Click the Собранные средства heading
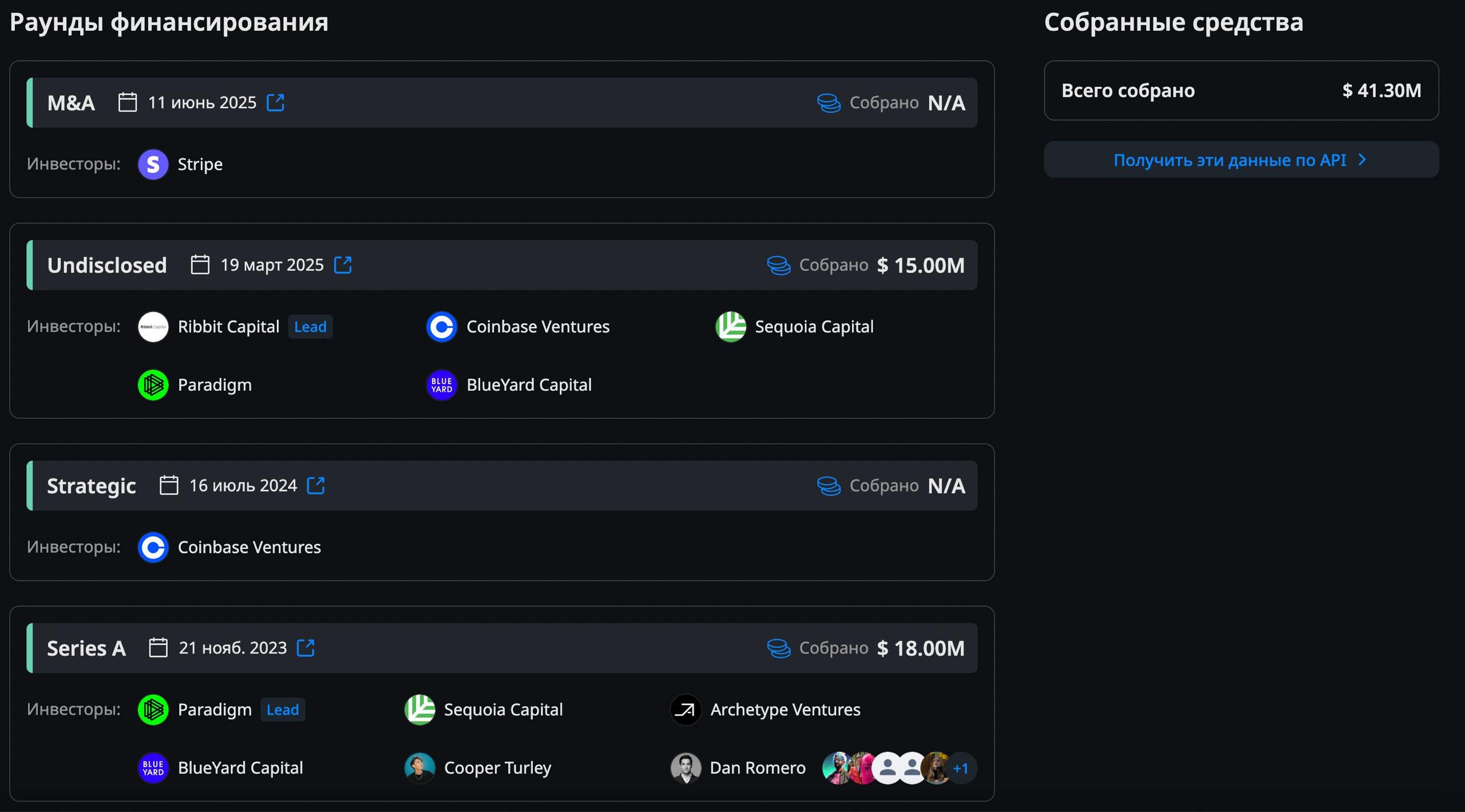This screenshot has height=812, width=1465. tap(1173, 22)
